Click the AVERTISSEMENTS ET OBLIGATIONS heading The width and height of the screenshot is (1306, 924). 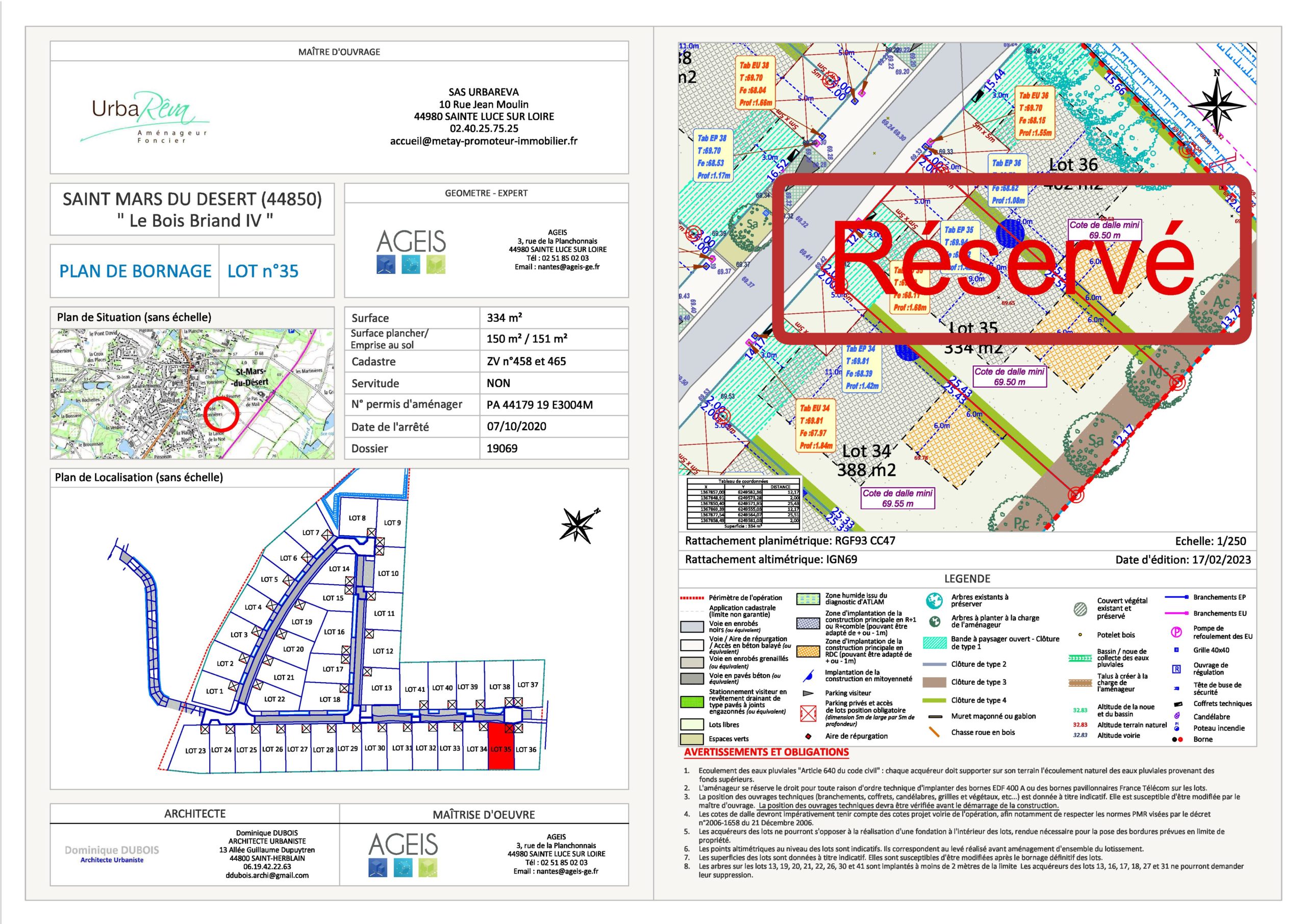coord(766,752)
